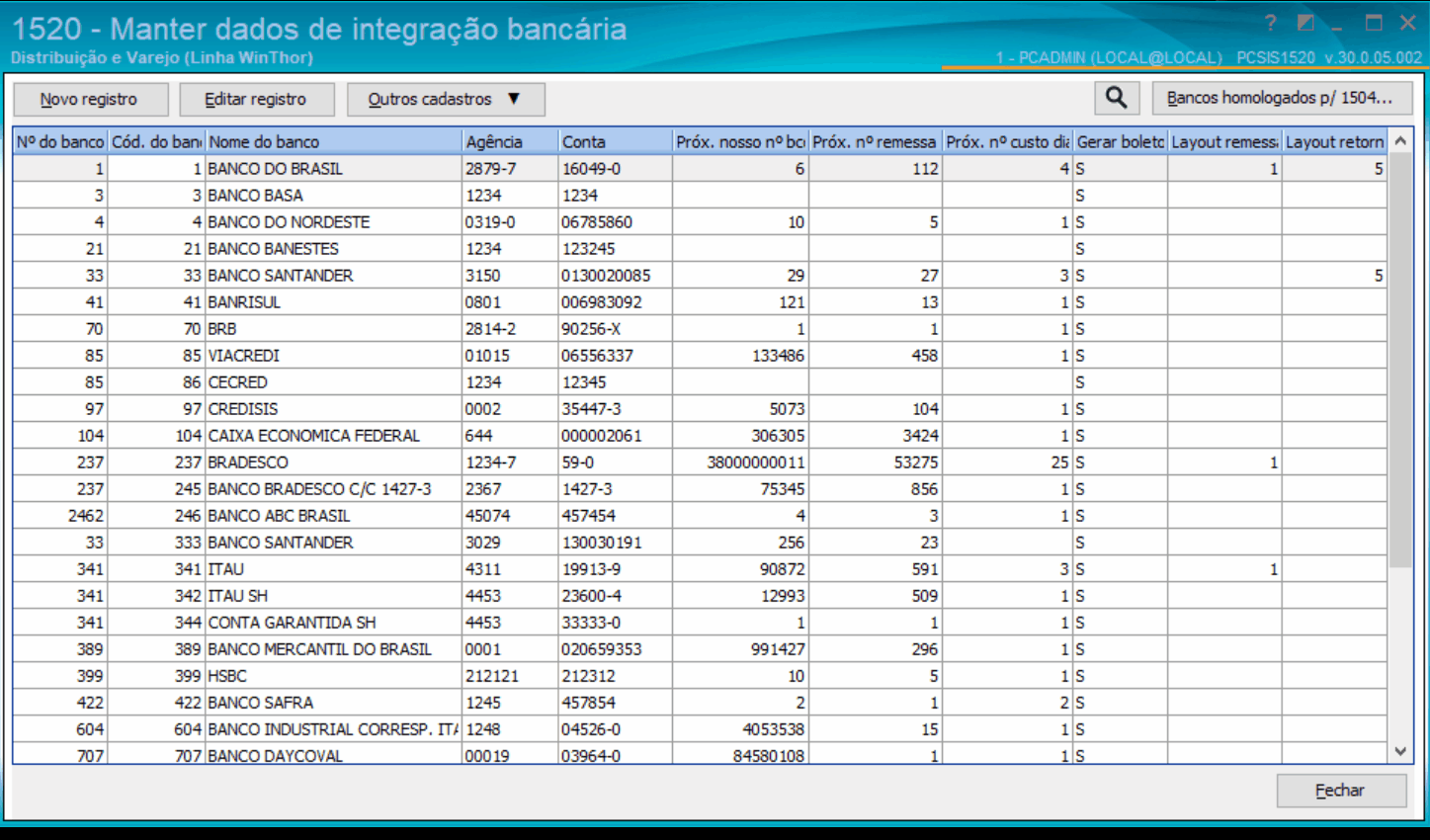Screen dimensions: 1430x840
Task: Select the BANCO SAFRA row
Action: (x=700, y=702)
